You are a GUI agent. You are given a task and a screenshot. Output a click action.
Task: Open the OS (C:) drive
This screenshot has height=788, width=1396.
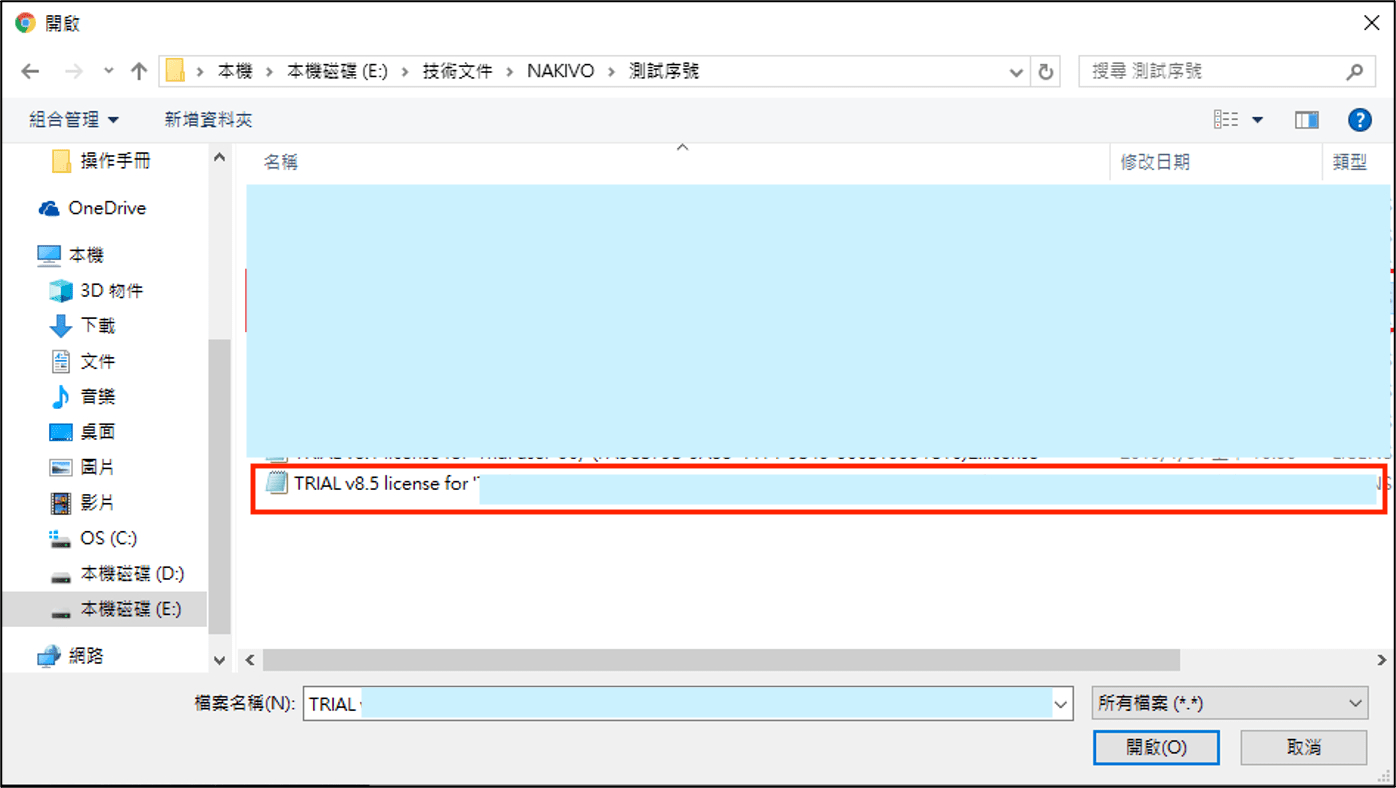tap(108, 538)
